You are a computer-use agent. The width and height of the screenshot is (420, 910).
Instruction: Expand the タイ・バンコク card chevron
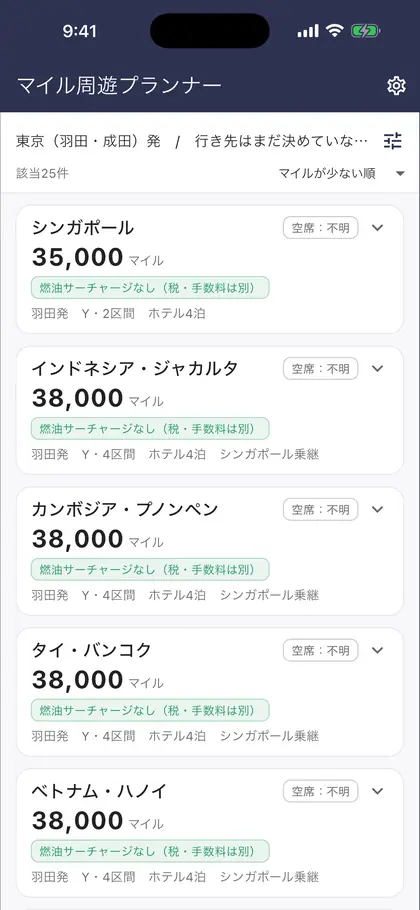pyautogui.click(x=378, y=650)
